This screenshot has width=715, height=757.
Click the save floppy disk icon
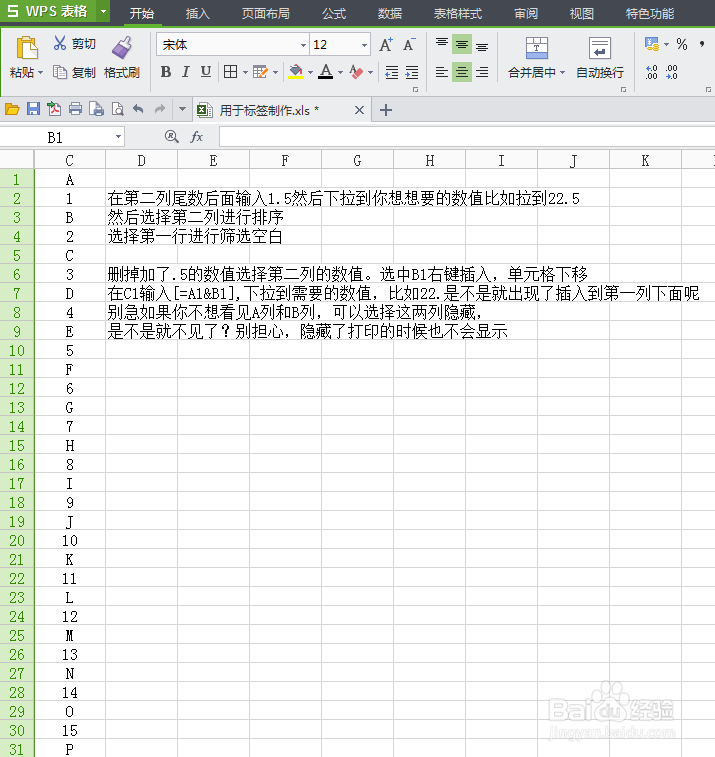click(33, 109)
